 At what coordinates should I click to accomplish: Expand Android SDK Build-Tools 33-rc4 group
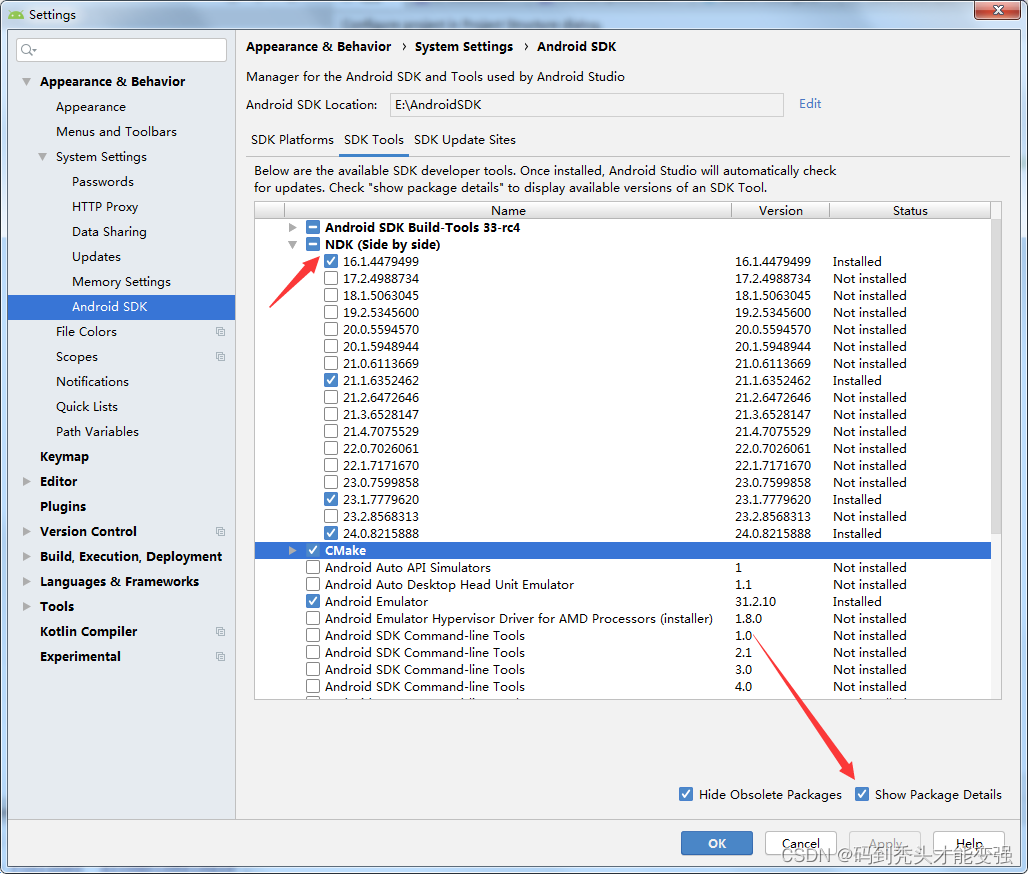tap(292, 228)
